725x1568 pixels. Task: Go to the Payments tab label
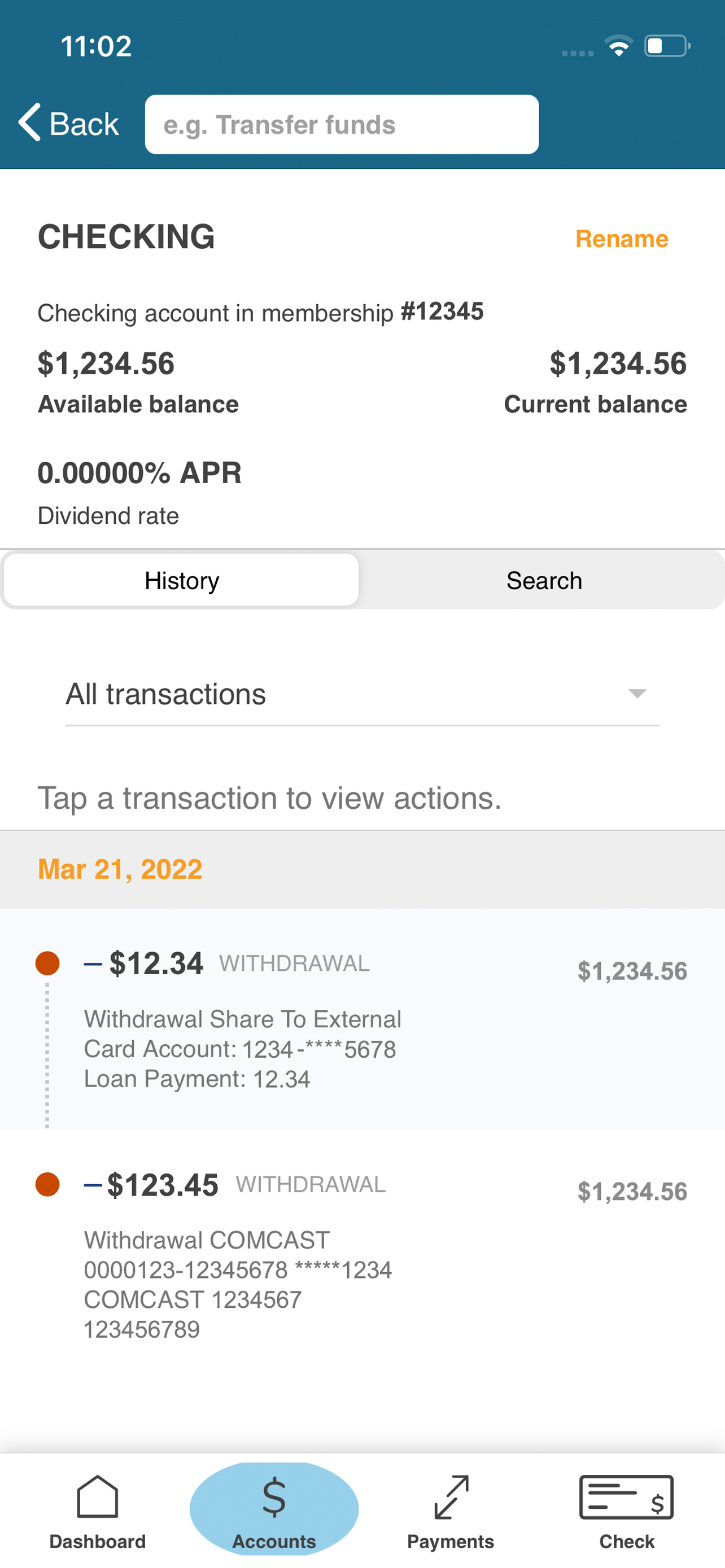click(451, 1542)
